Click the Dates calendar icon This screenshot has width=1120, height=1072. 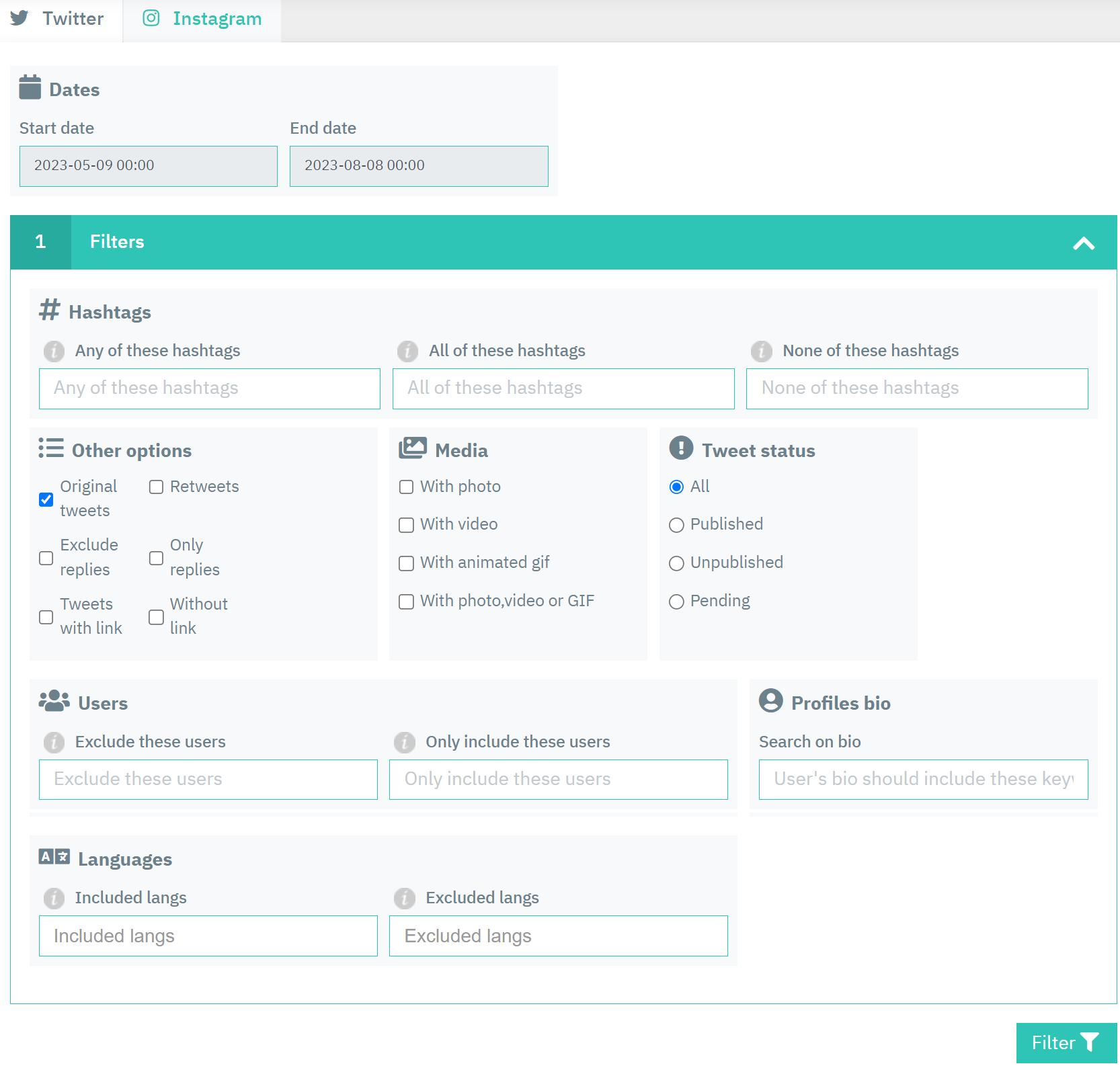coord(30,87)
